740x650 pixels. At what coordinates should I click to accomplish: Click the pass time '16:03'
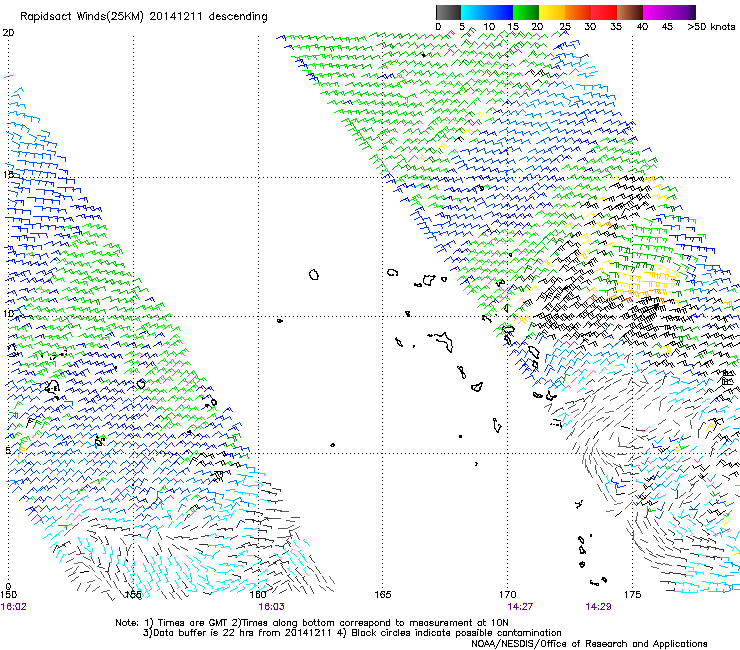coord(272,607)
